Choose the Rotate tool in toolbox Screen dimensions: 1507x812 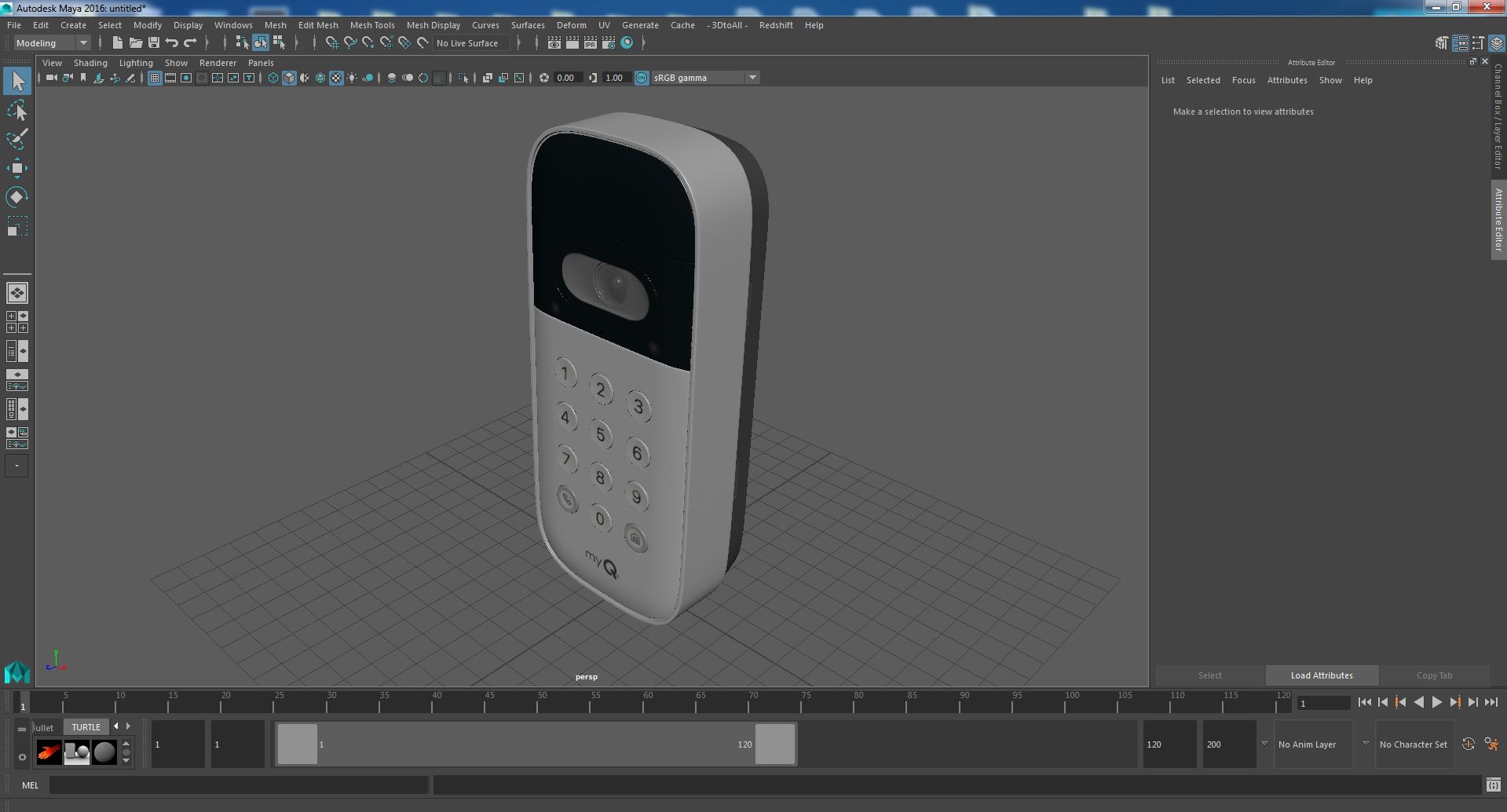tap(17, 197)
